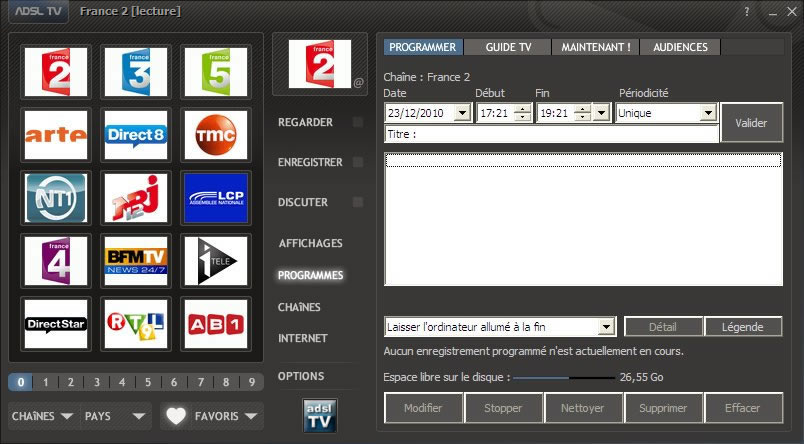
Task: Open the Direct 8 channel
Action: pos(136,135)
